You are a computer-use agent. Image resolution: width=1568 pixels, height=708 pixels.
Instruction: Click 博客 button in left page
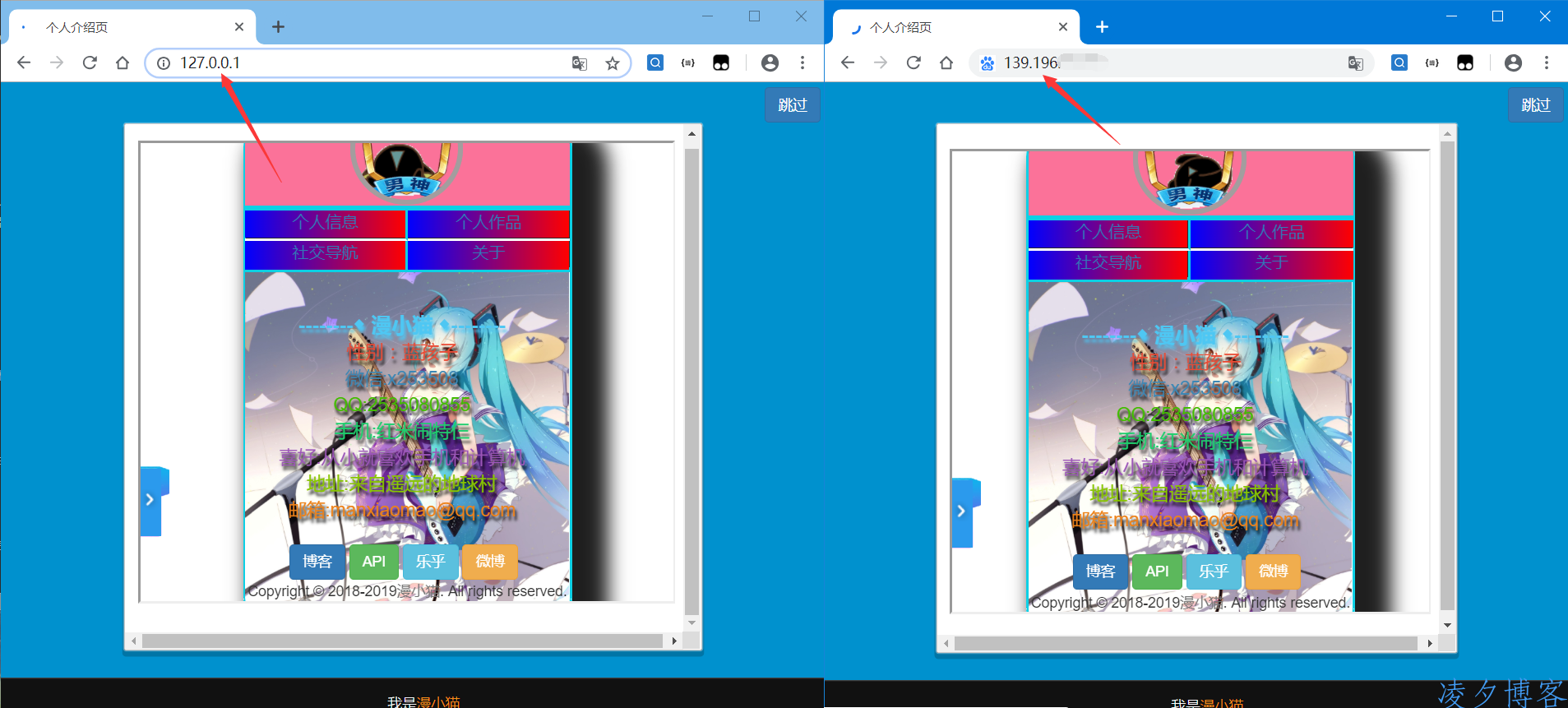(x=317, y=562)
